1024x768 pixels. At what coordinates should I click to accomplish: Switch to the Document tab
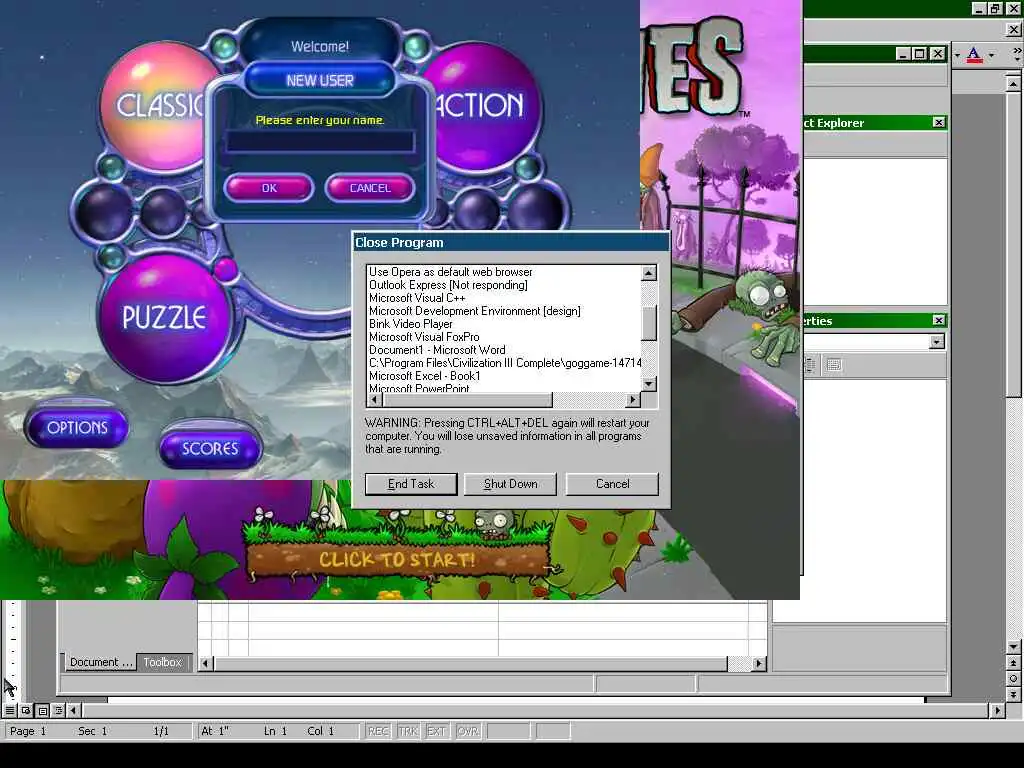pos(99,662)
